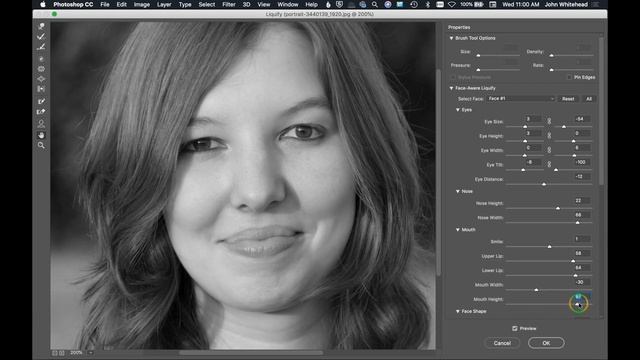Screen dimensions: 640x360
Task: Click the Time Machine menu bar icon
Action: click(414, 4)
